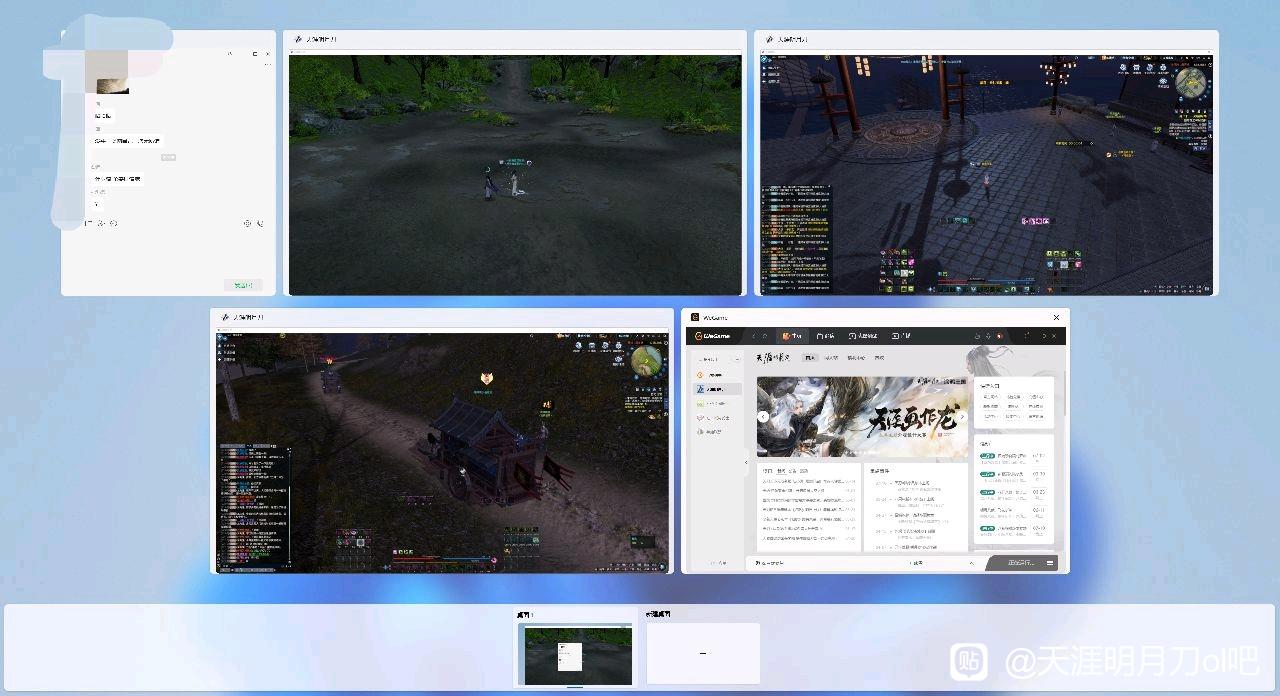1280x696 pixels.
Task: Open the voice call icon in the chat window
Action: pos(260,223)
